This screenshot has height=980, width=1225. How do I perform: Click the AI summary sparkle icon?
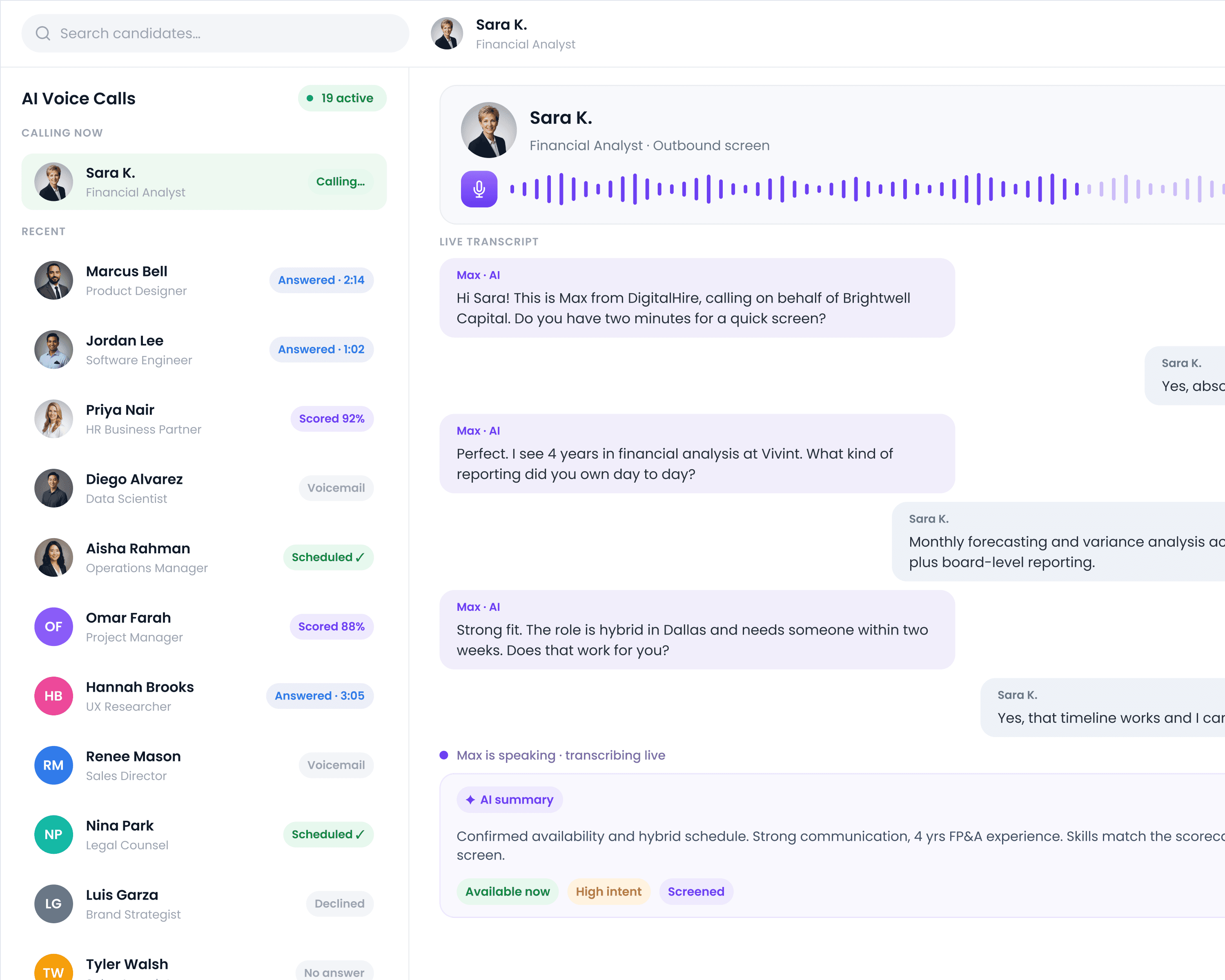pos(470,800)
